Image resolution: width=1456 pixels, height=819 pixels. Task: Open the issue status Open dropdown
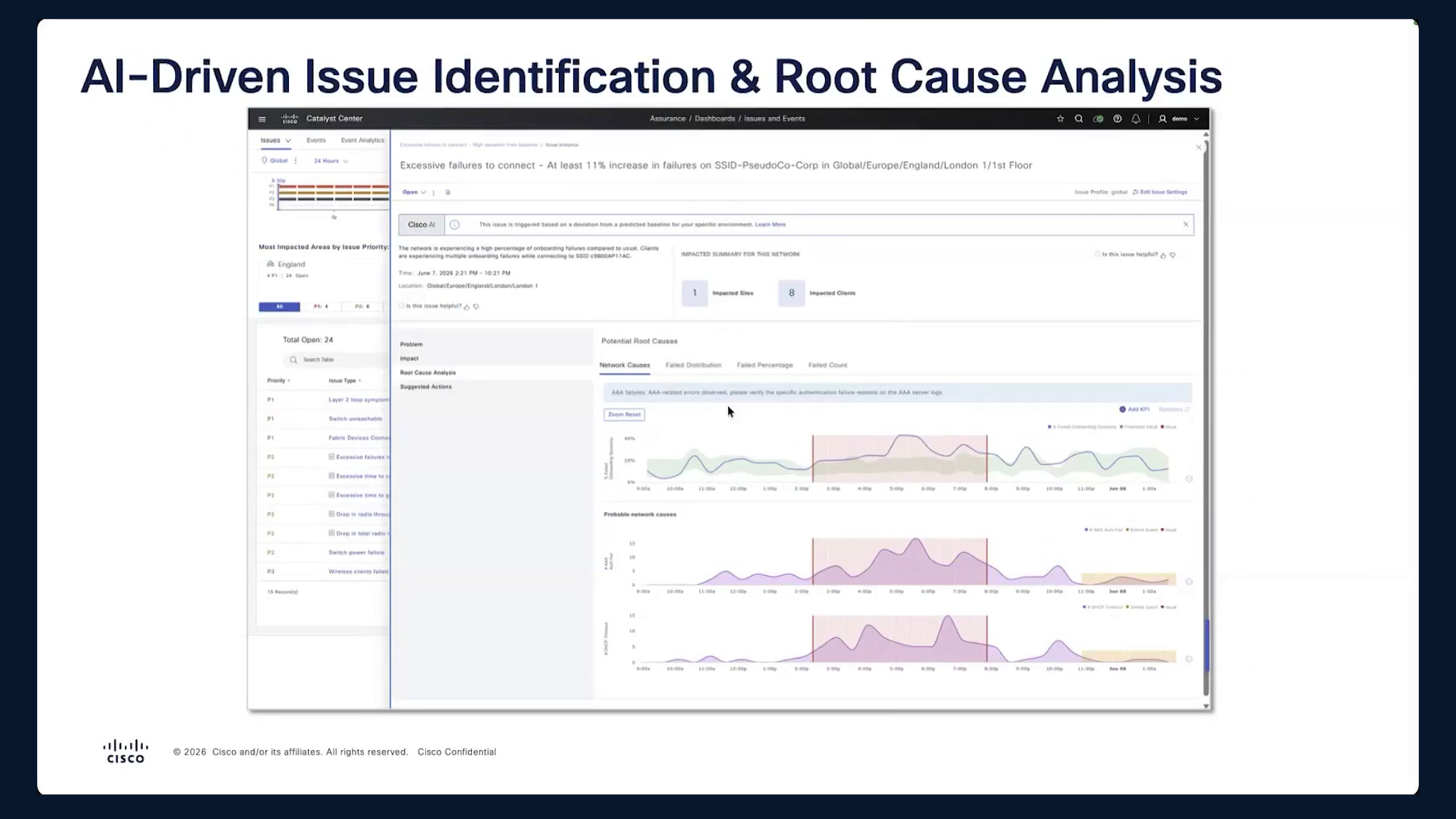pos(414,193)
